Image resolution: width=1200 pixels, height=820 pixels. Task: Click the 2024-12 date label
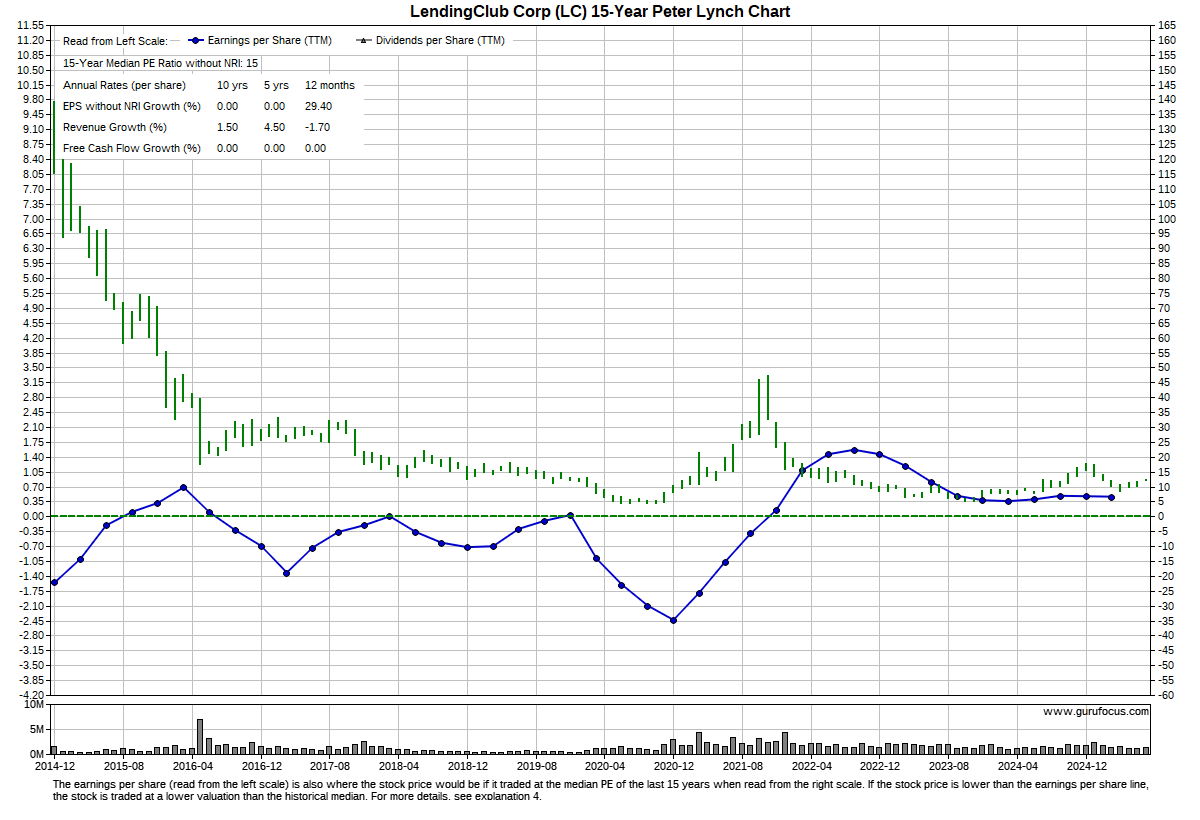pyautogui.click(x=1085, y=766)
